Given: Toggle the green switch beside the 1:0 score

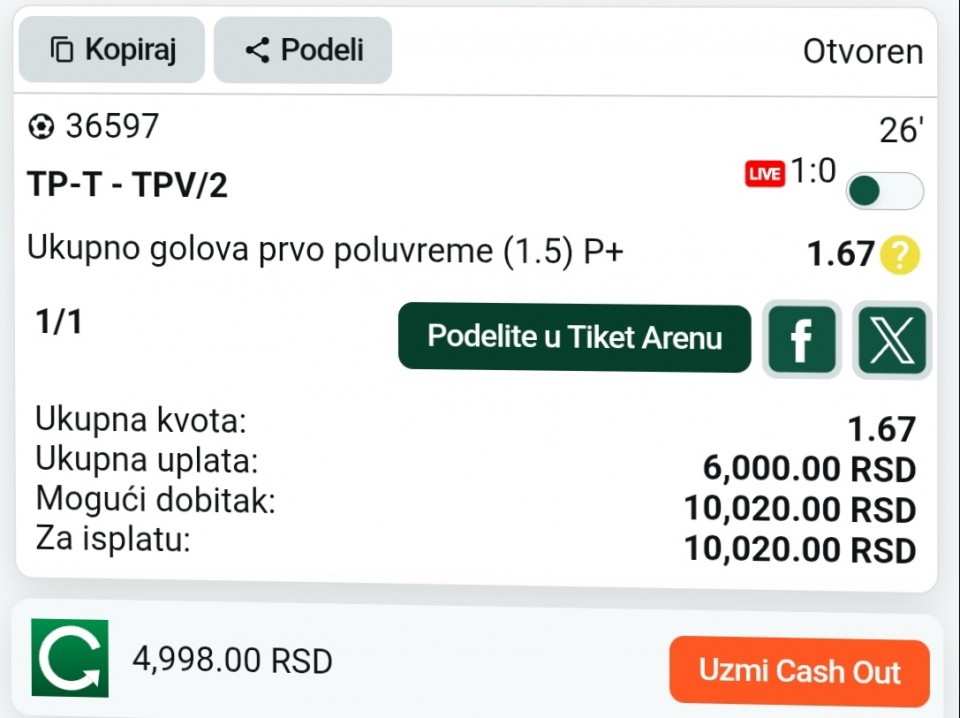Looking at the screenshot, I should tap(885, 191).
